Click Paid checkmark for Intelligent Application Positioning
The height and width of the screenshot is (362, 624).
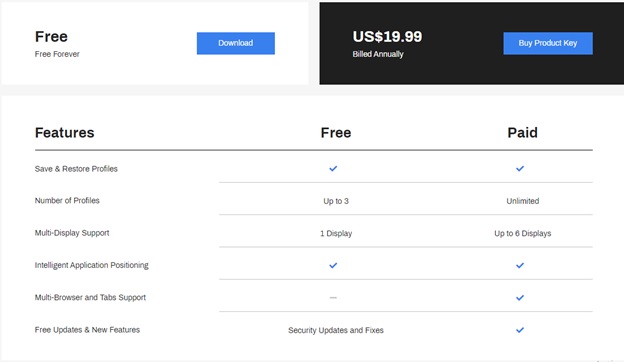pos(520,265)
